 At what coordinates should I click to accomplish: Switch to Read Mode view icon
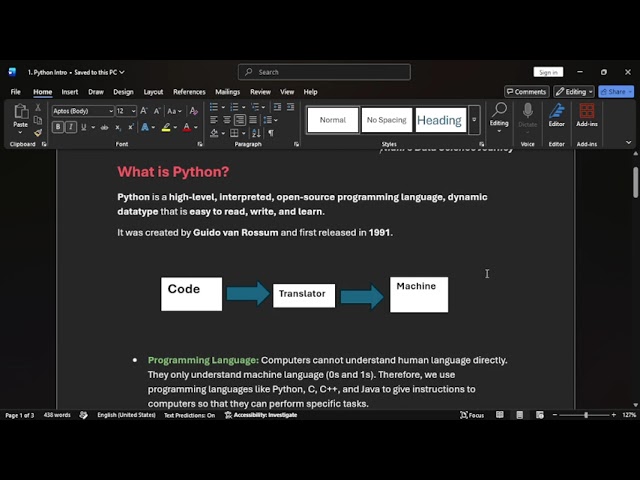click(x=500, y=415)
